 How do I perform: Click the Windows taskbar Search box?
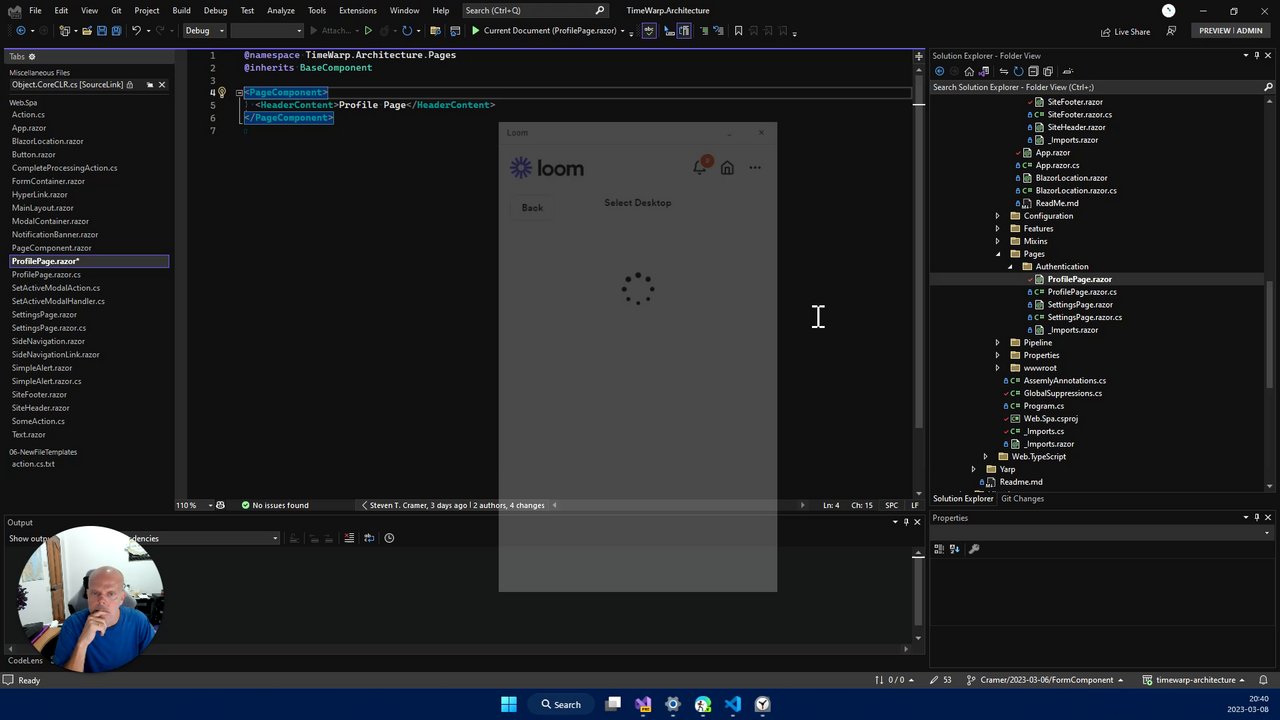561,704
